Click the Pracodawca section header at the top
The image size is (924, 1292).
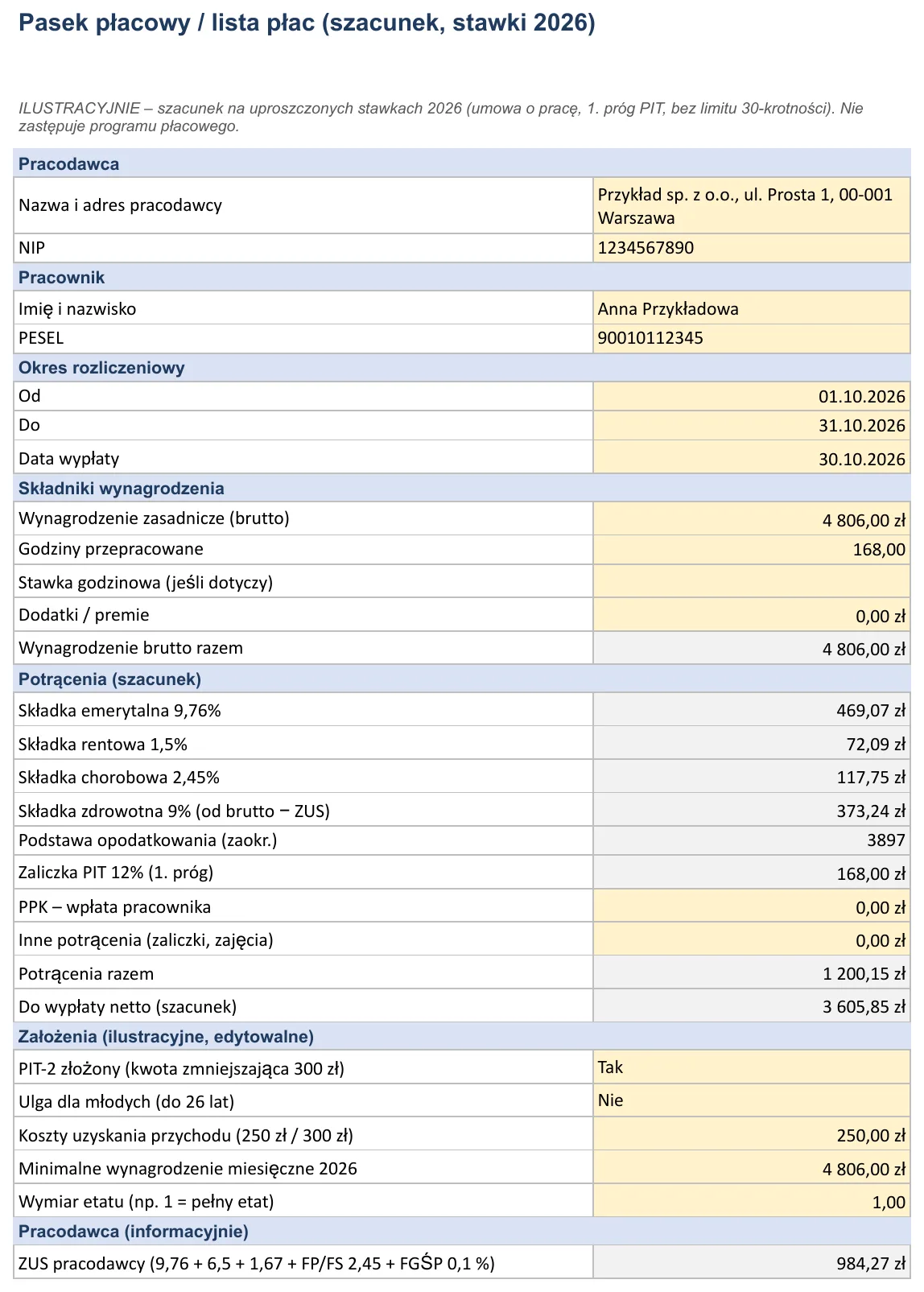(x=462, y=163)
